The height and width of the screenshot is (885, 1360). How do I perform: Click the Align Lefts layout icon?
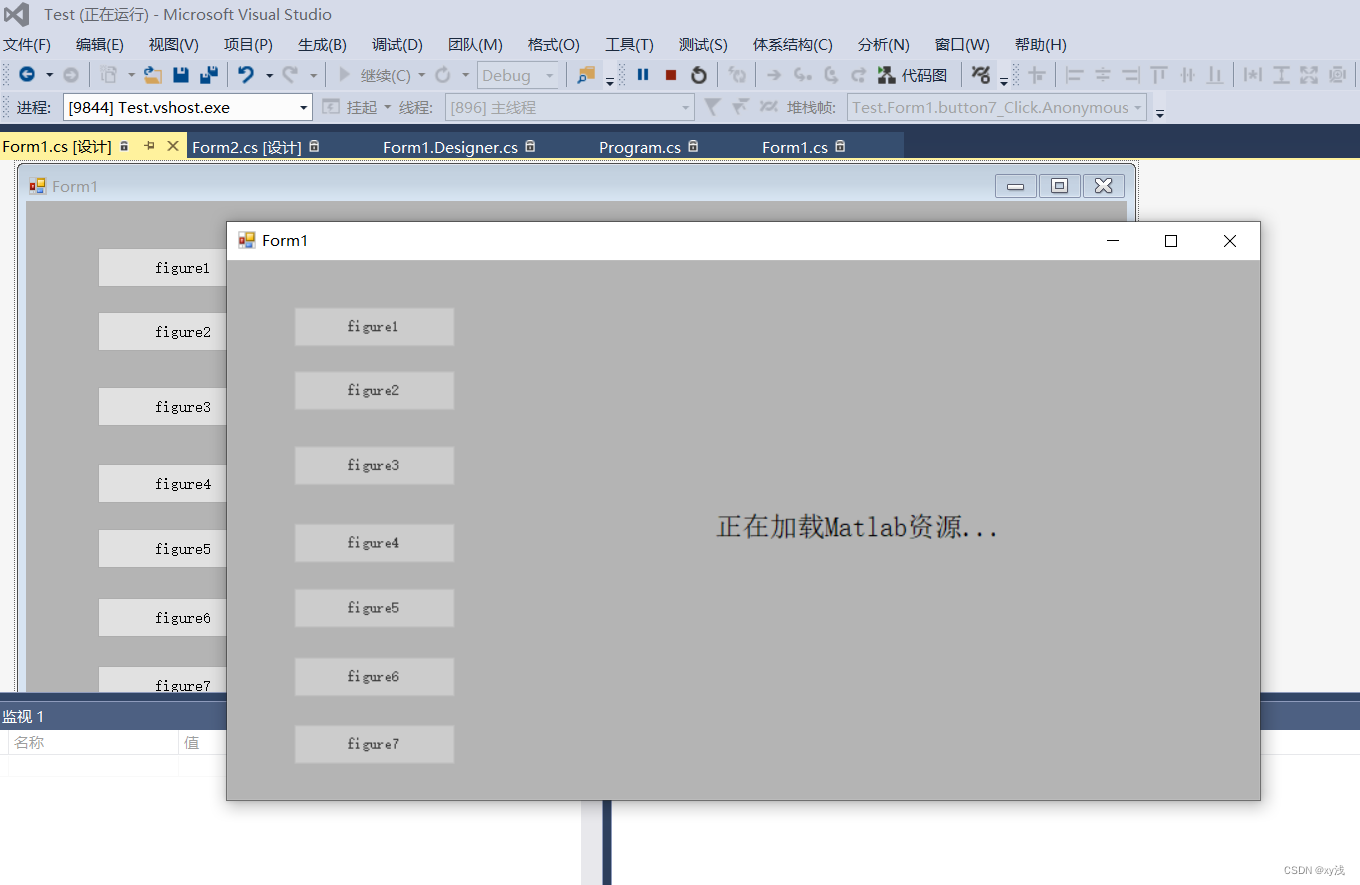[x=1075, y=75]
